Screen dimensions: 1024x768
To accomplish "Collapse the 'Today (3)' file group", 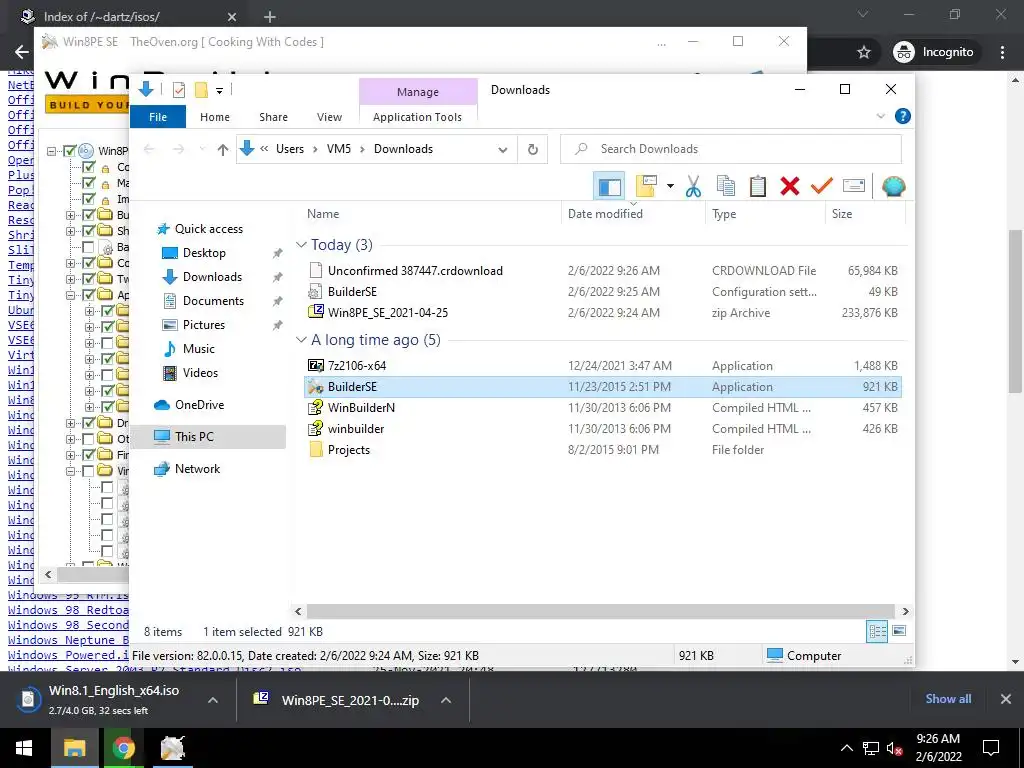I will click(301, 245).
